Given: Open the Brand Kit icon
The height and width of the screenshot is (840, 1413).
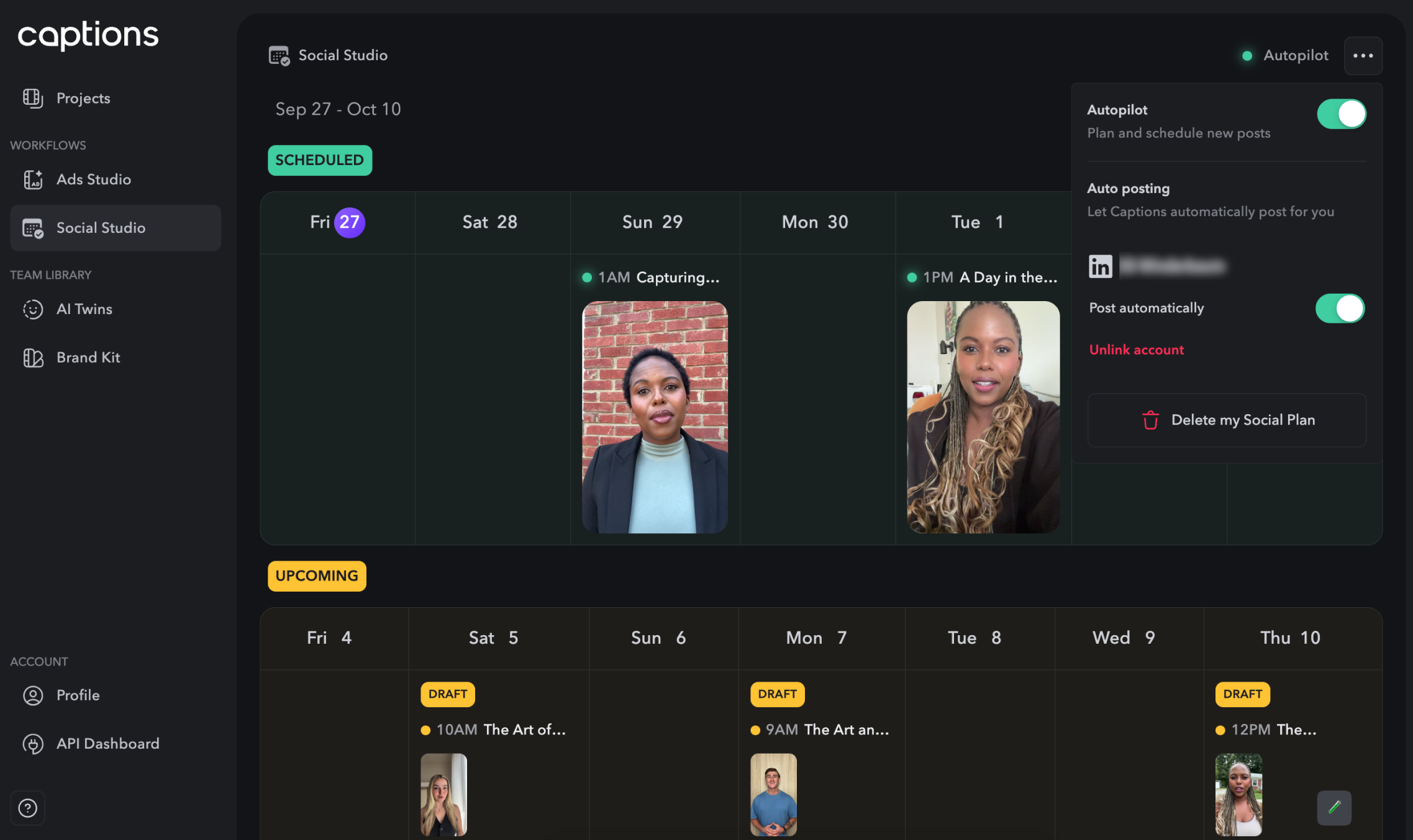Looking at the screenshot, I should [33, 358].
